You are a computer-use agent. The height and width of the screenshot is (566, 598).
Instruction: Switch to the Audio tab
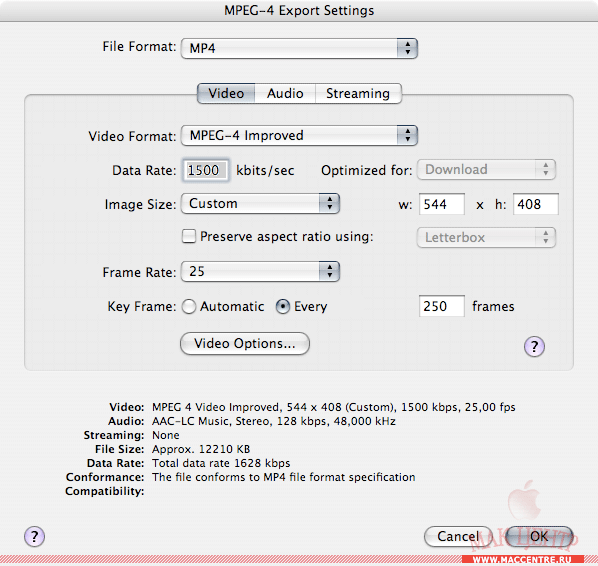click(285, 93)
